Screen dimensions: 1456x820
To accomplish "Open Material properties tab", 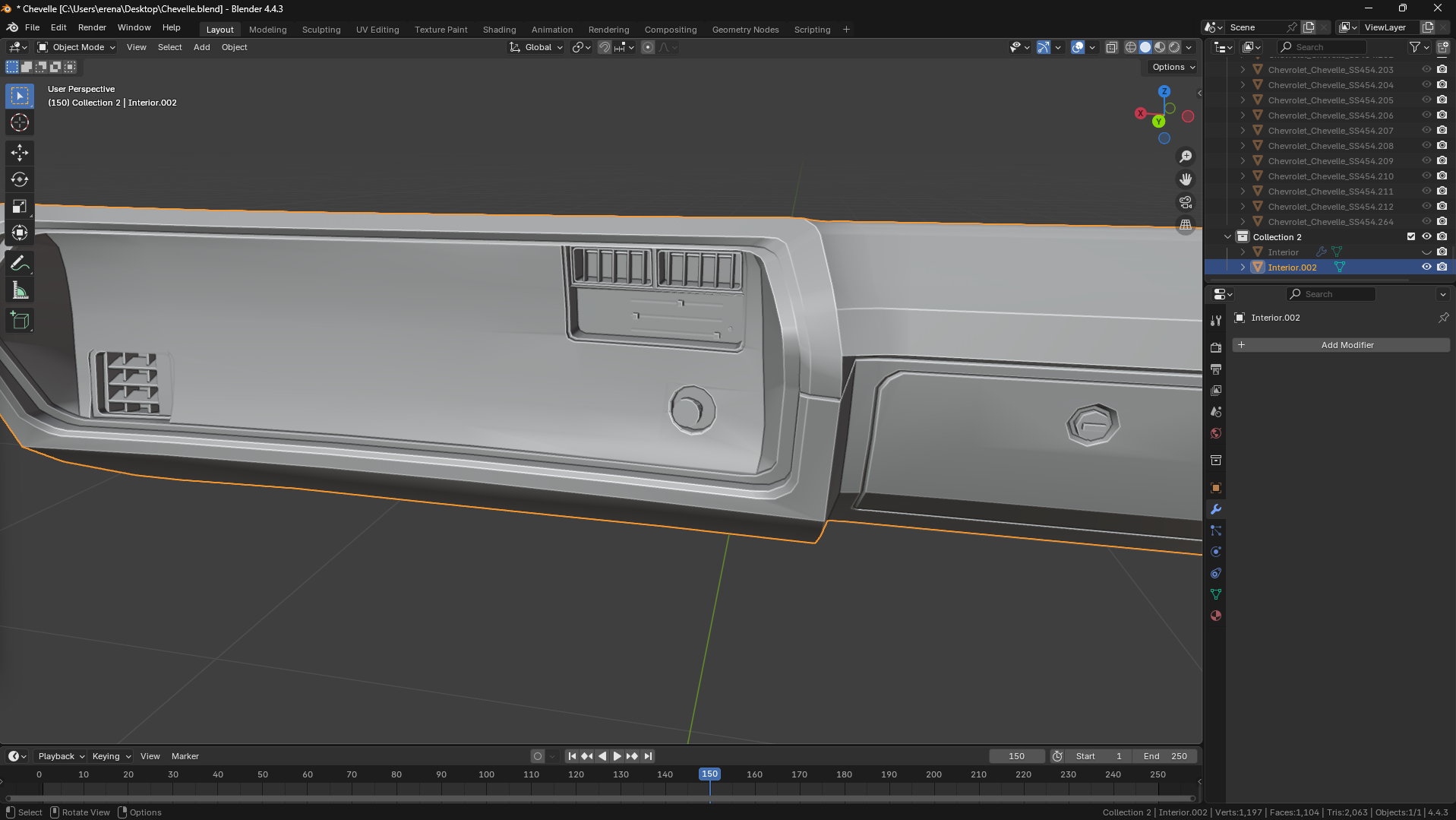I will [x=1216, y=616].
